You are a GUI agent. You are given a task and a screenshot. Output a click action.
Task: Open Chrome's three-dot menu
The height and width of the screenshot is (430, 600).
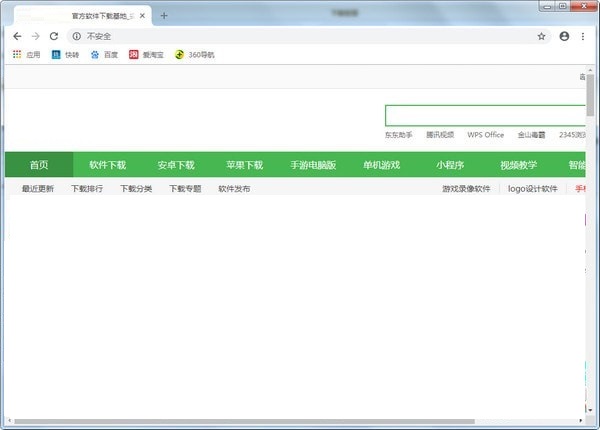[583, 36]
